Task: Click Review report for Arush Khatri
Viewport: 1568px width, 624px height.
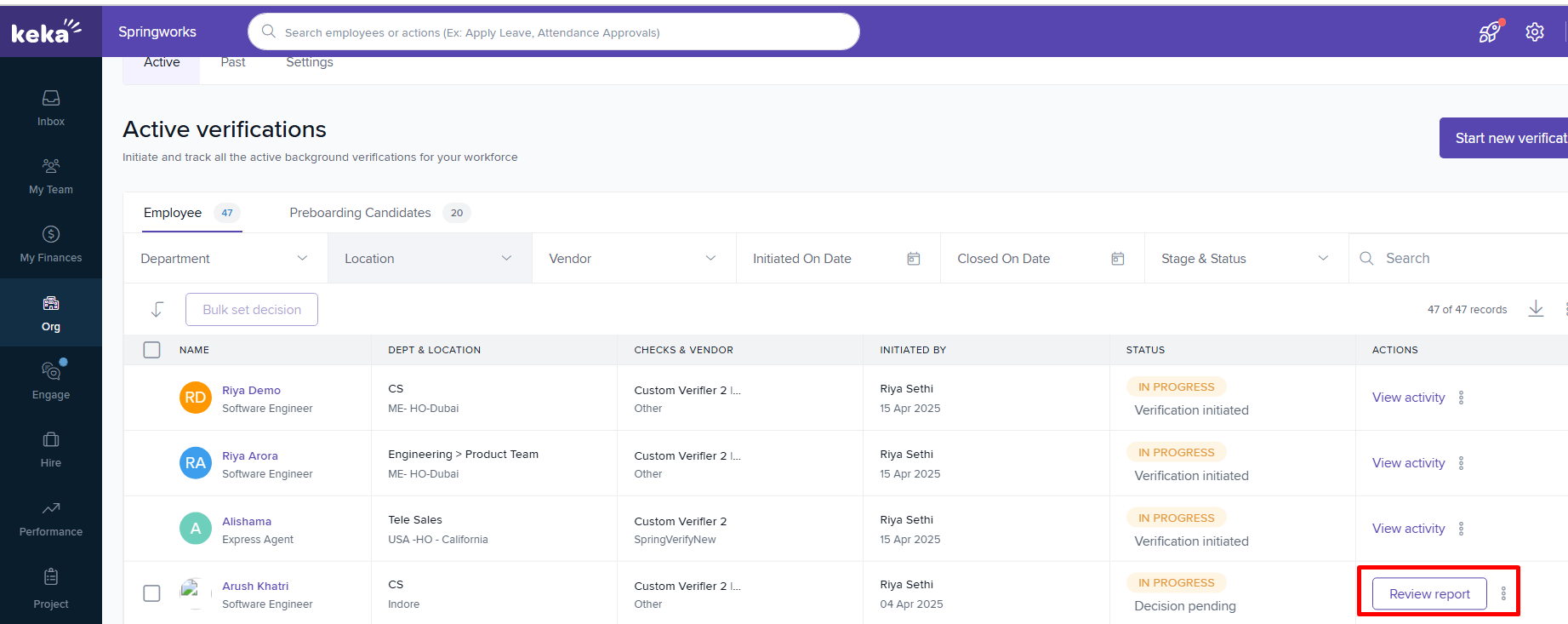Action: click(x=1429, y=594)
